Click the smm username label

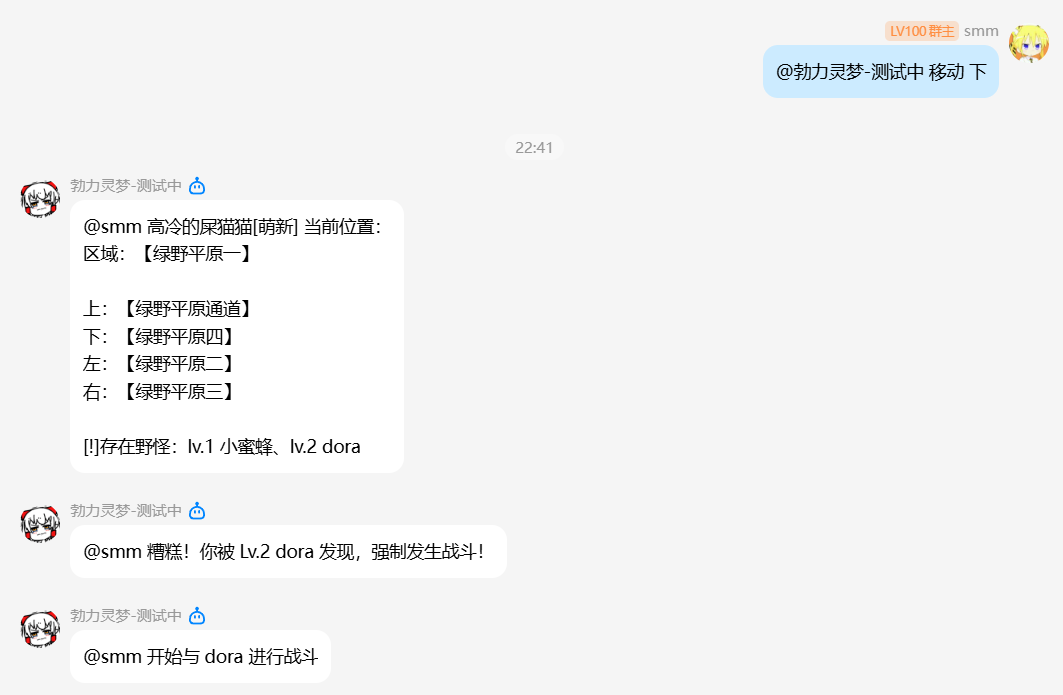point(981,31)
